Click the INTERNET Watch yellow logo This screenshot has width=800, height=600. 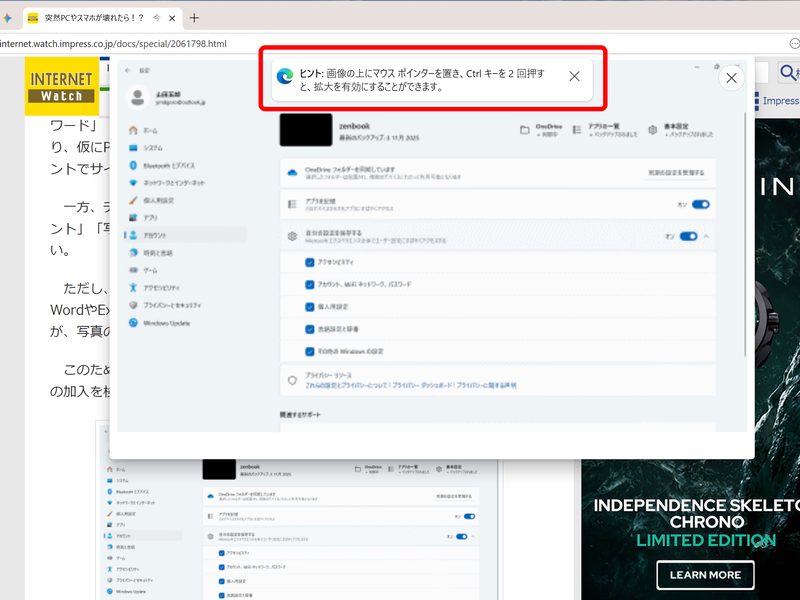(62, 86)
